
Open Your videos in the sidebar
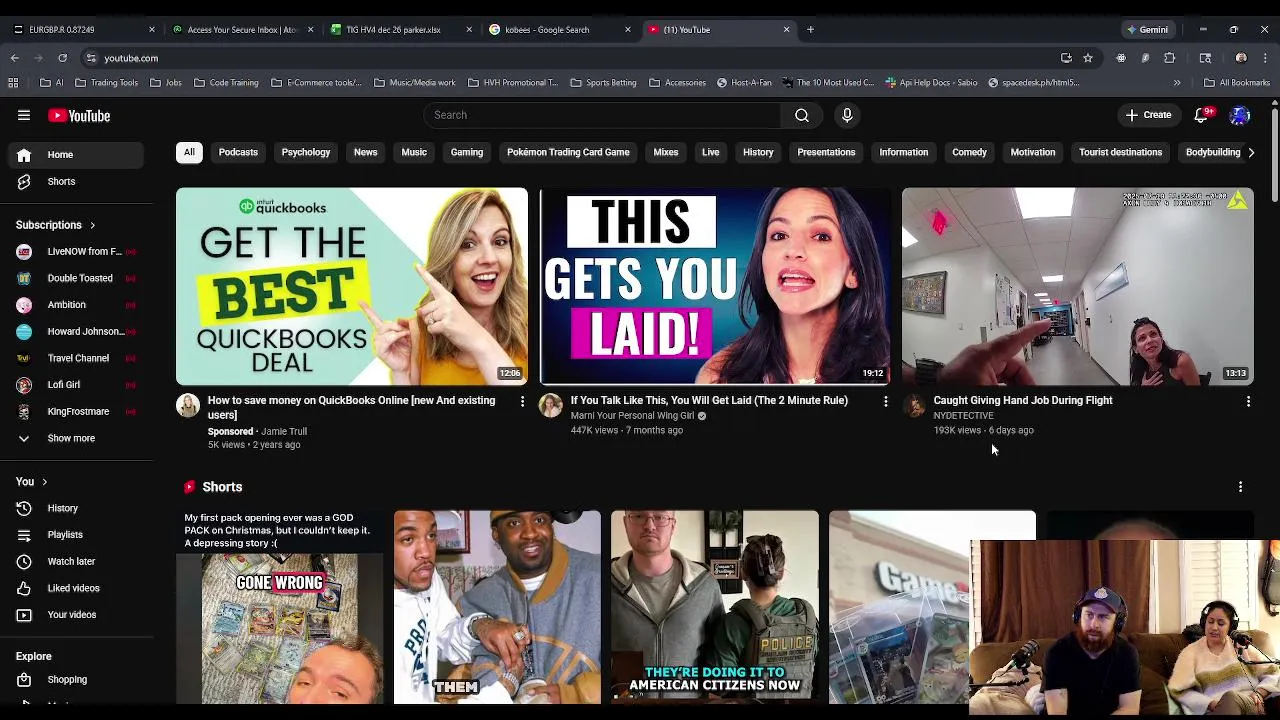pyautogui.click(x=76, y=615)
